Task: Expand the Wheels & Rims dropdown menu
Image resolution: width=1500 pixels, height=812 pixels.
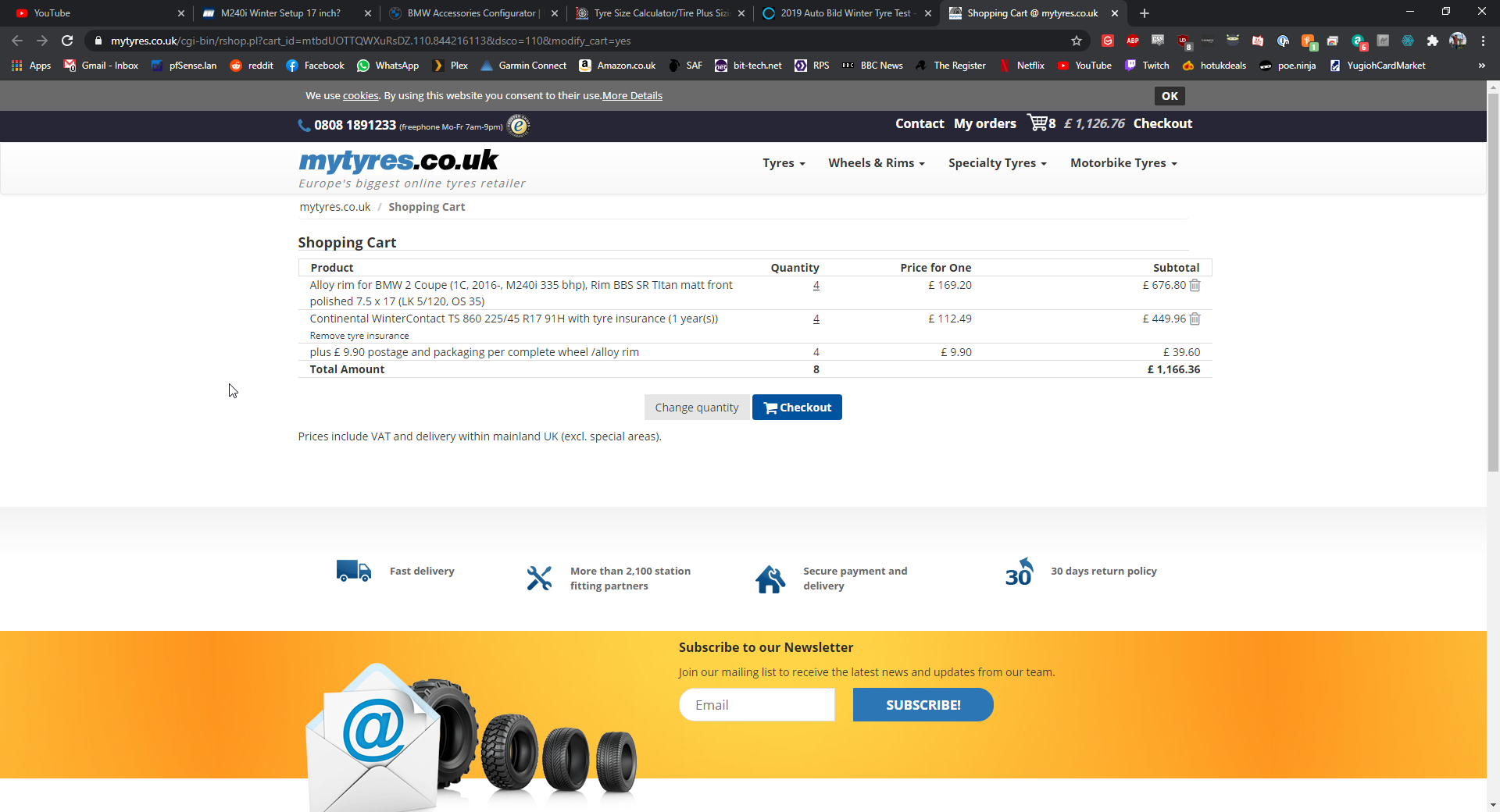Action: [877, 163]
